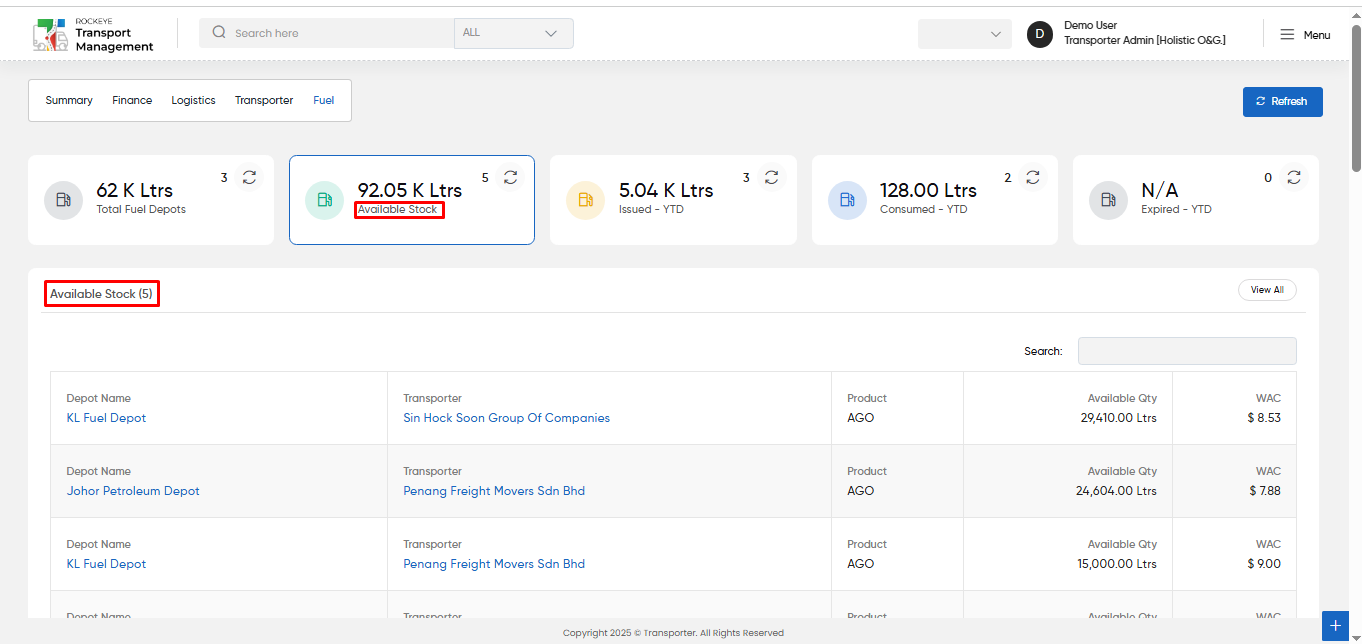The width and height of the screenshot is (1362, 644).
Task: Open the ALL search filter dropdown
Action: click(x=514, y=33)
